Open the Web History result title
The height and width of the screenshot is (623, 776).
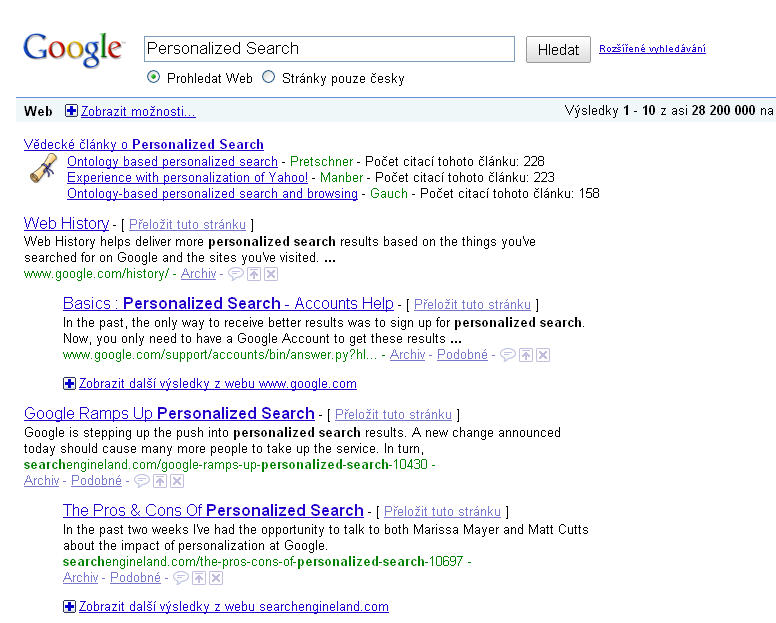click(x=66, y=223)
